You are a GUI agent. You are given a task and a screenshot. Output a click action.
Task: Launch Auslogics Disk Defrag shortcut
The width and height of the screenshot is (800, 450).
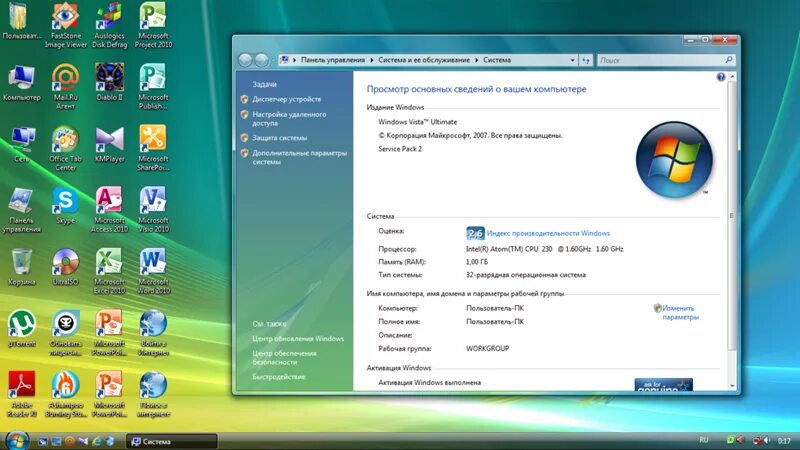pos(109,26)
